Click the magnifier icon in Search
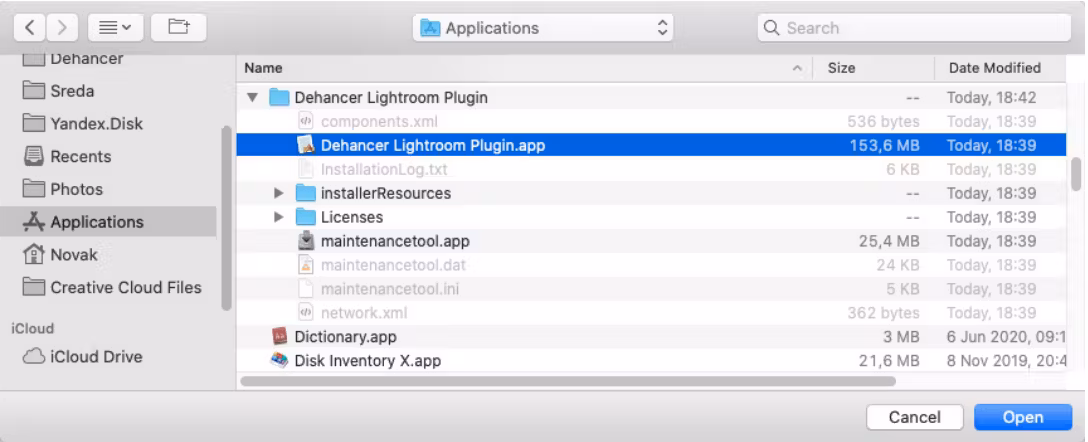The width and height of the screenshot is (1088, 442). [771, 28]
